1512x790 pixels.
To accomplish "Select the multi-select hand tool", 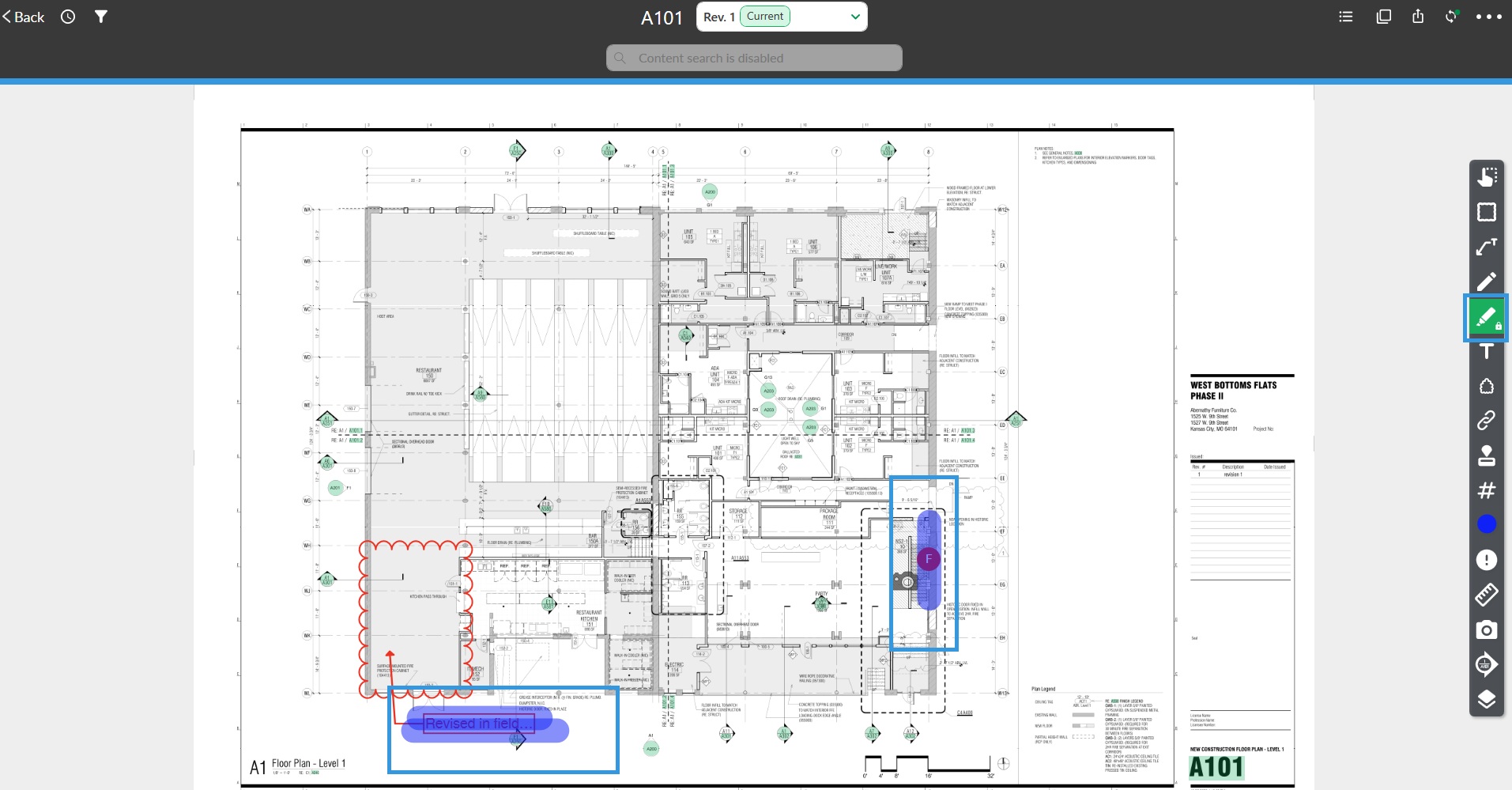I will point(1487,177).
